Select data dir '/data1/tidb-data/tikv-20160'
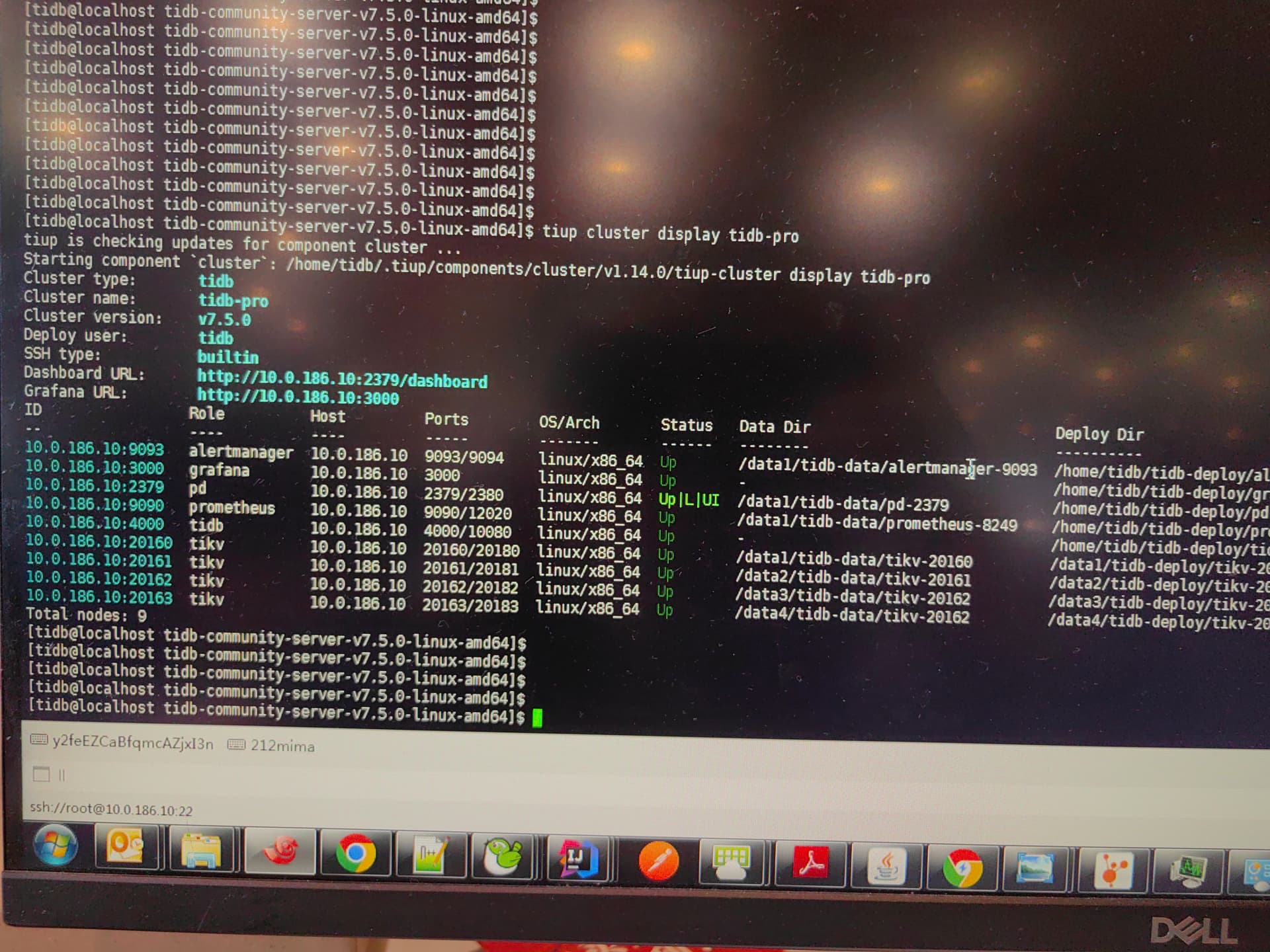Viewport: 1270px width, 952px height. pos(854,561)
